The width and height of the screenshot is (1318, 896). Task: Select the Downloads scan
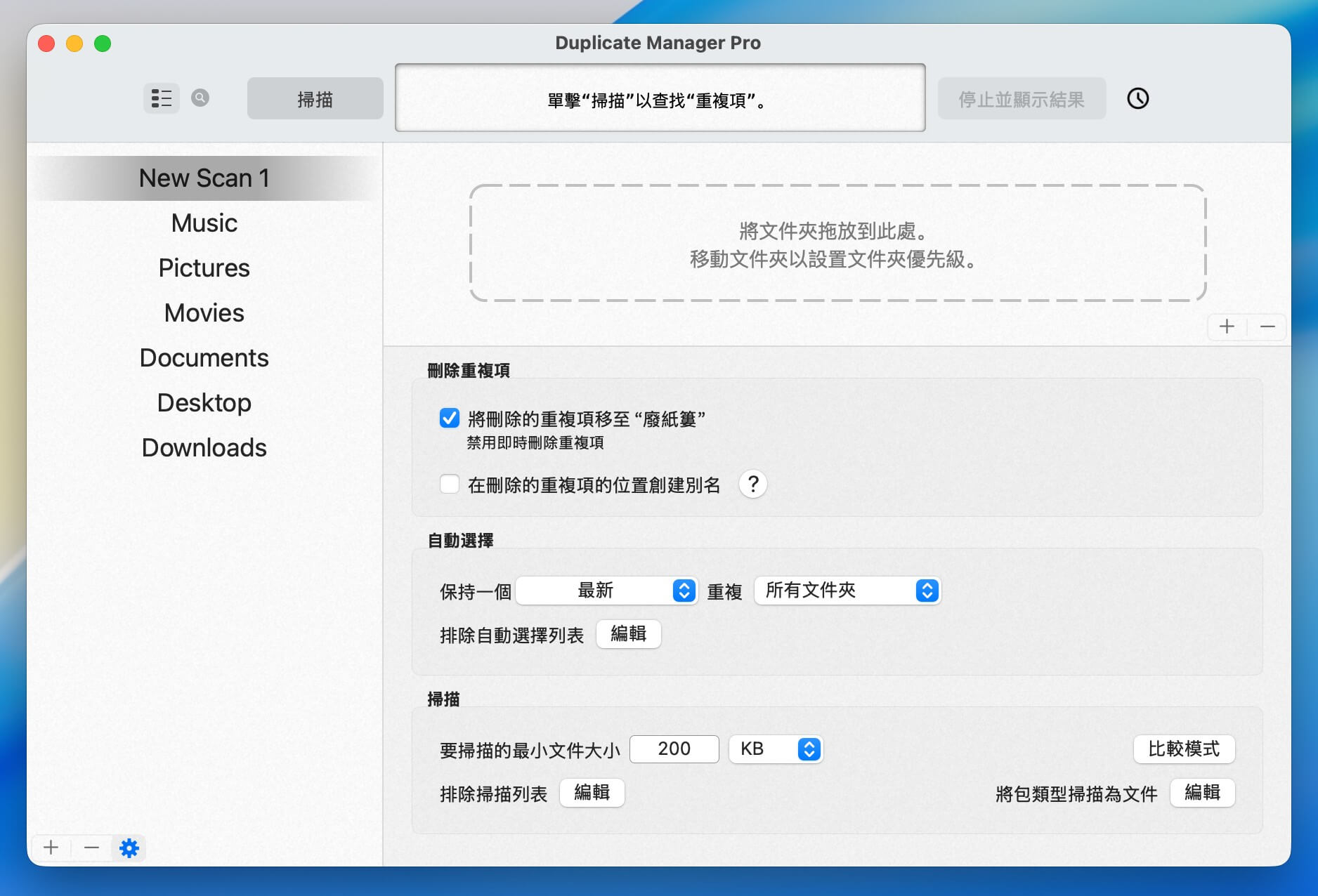point(204,448)
